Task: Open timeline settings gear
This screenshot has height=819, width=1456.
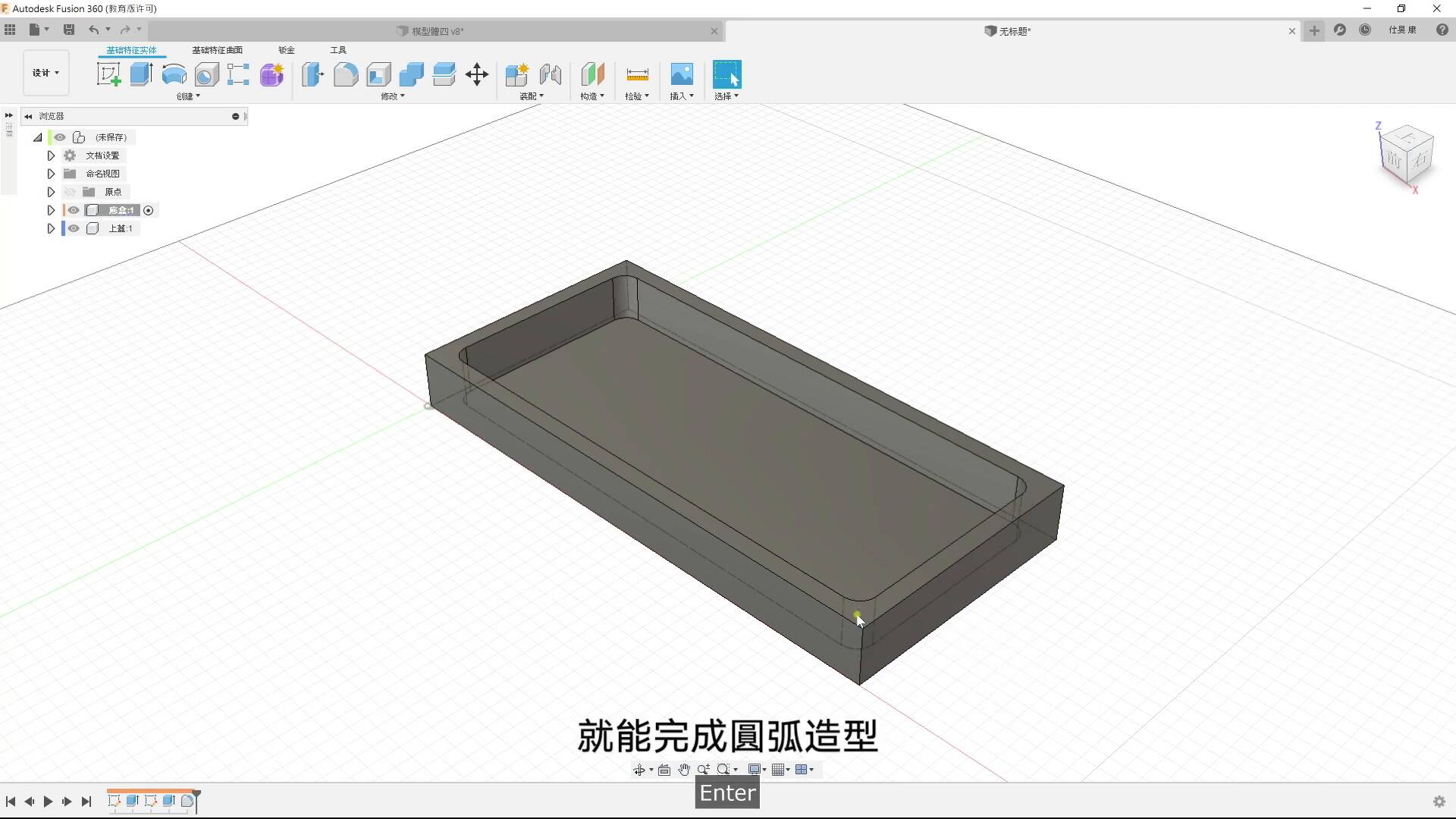Action: point(1439,802)
